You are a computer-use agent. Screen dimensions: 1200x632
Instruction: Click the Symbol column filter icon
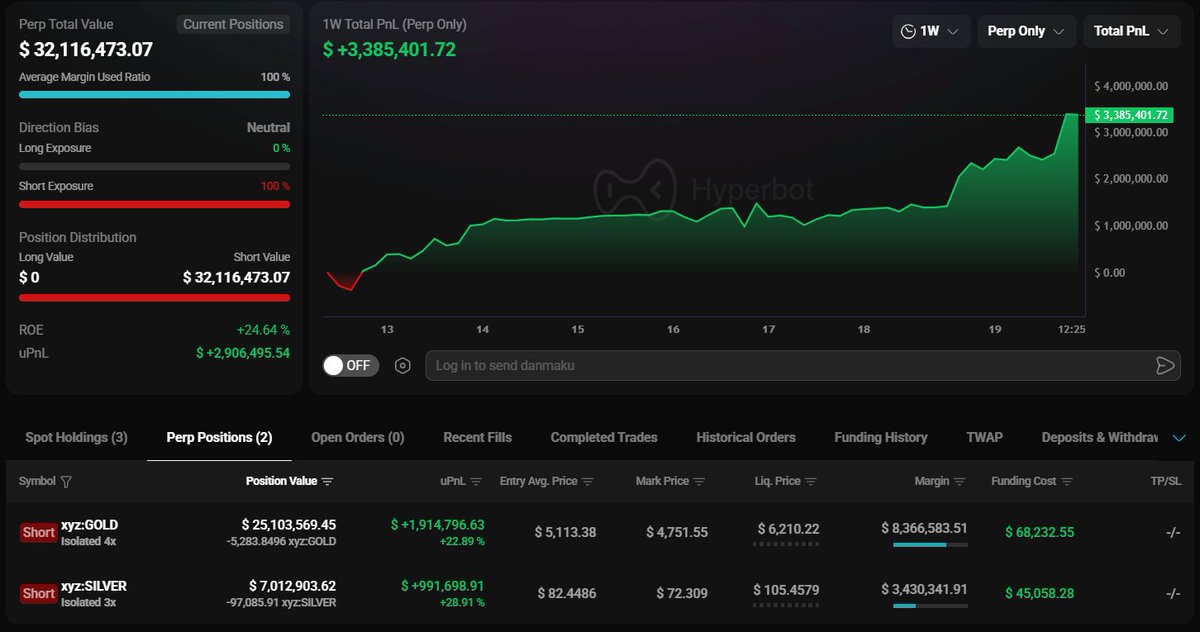66,482
